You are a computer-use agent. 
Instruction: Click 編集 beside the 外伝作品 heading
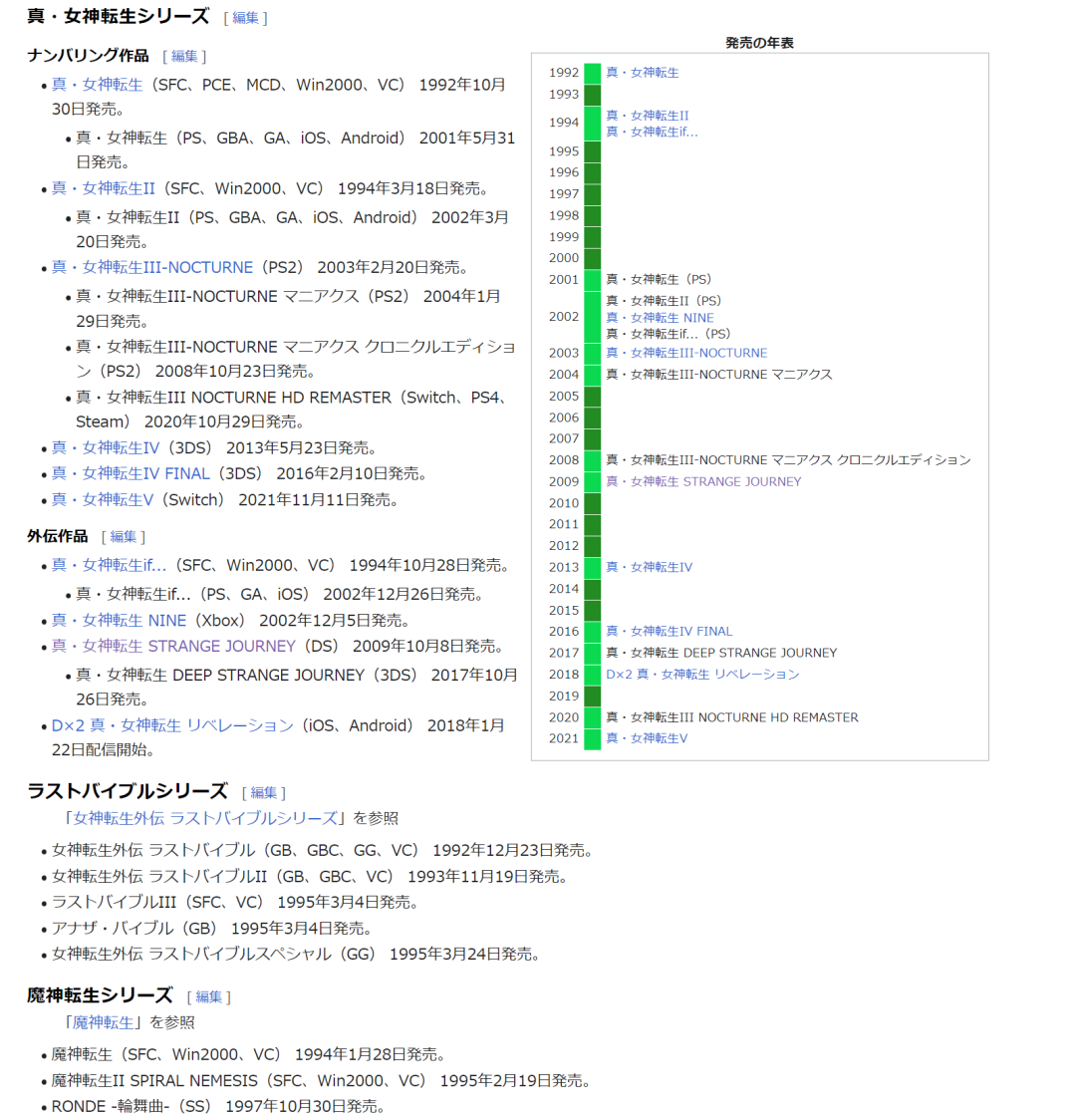[x=123, y=536]
